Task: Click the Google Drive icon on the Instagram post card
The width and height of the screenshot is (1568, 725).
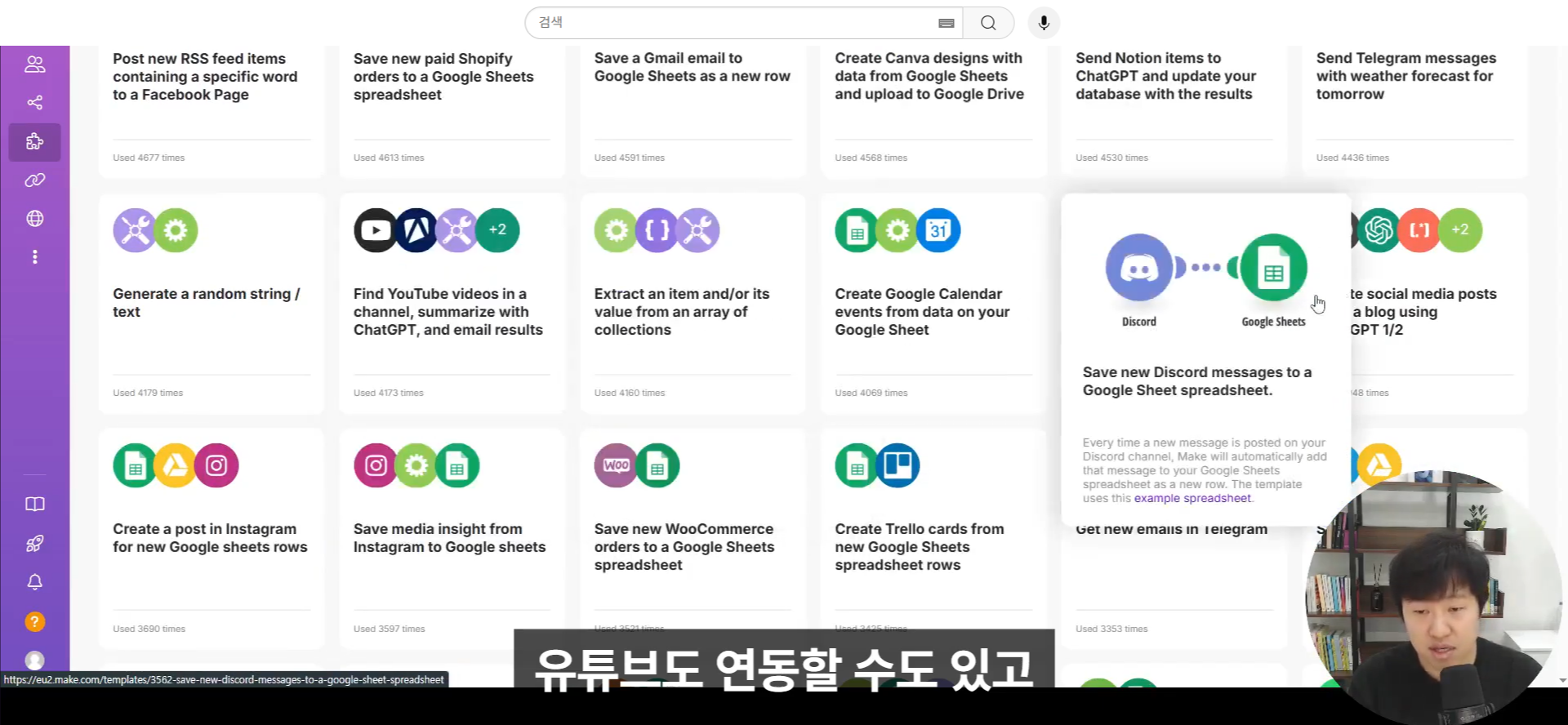Action: pyautogui.click(x=176, y=465)
